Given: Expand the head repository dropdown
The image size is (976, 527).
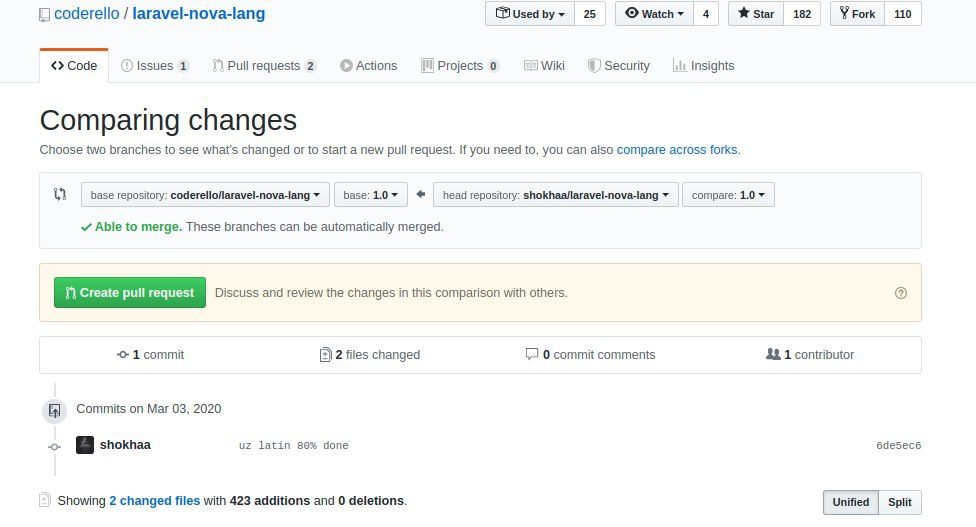Looking at the screenshot, I should click(x=556, y=195).
